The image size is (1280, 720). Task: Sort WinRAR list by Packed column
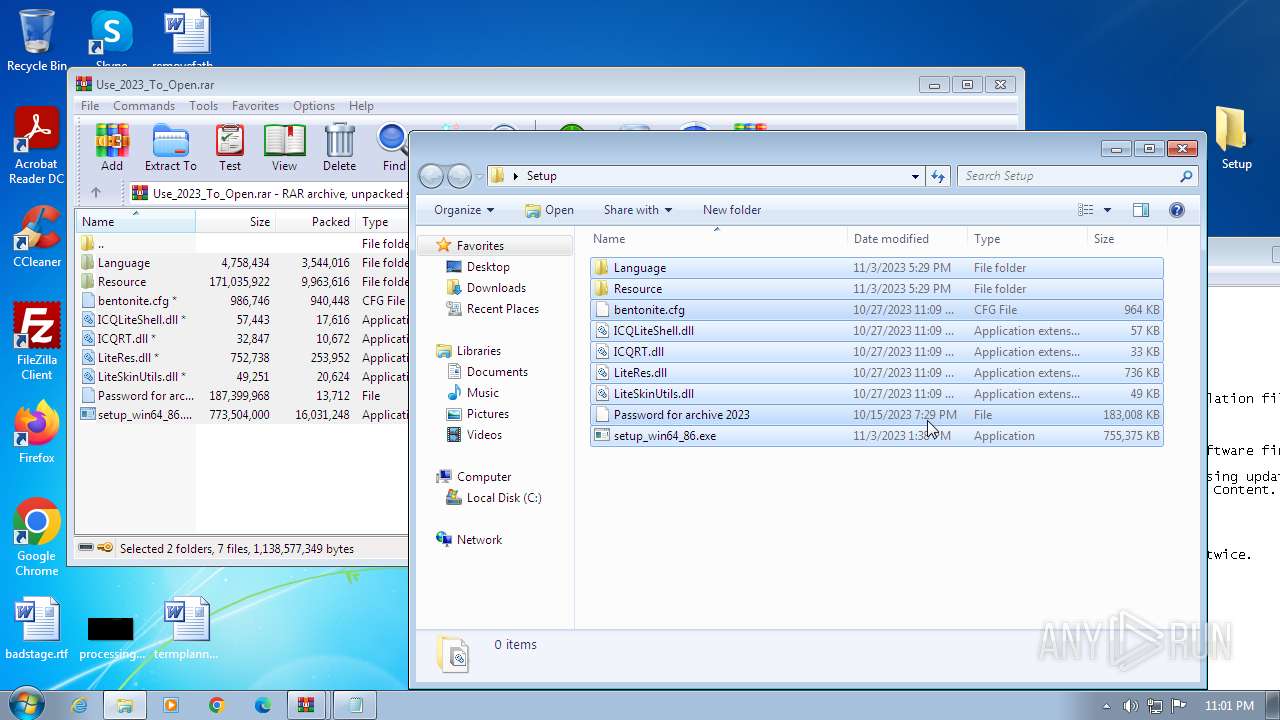315,222
